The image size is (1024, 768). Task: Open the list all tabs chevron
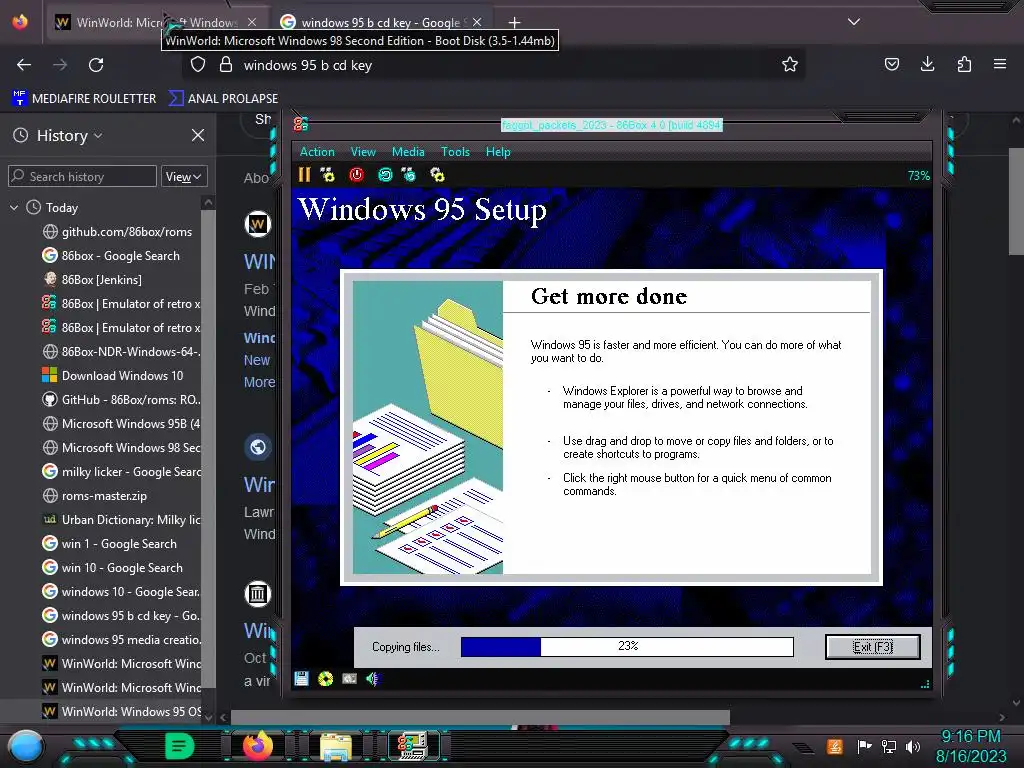[x=854, y=22]
